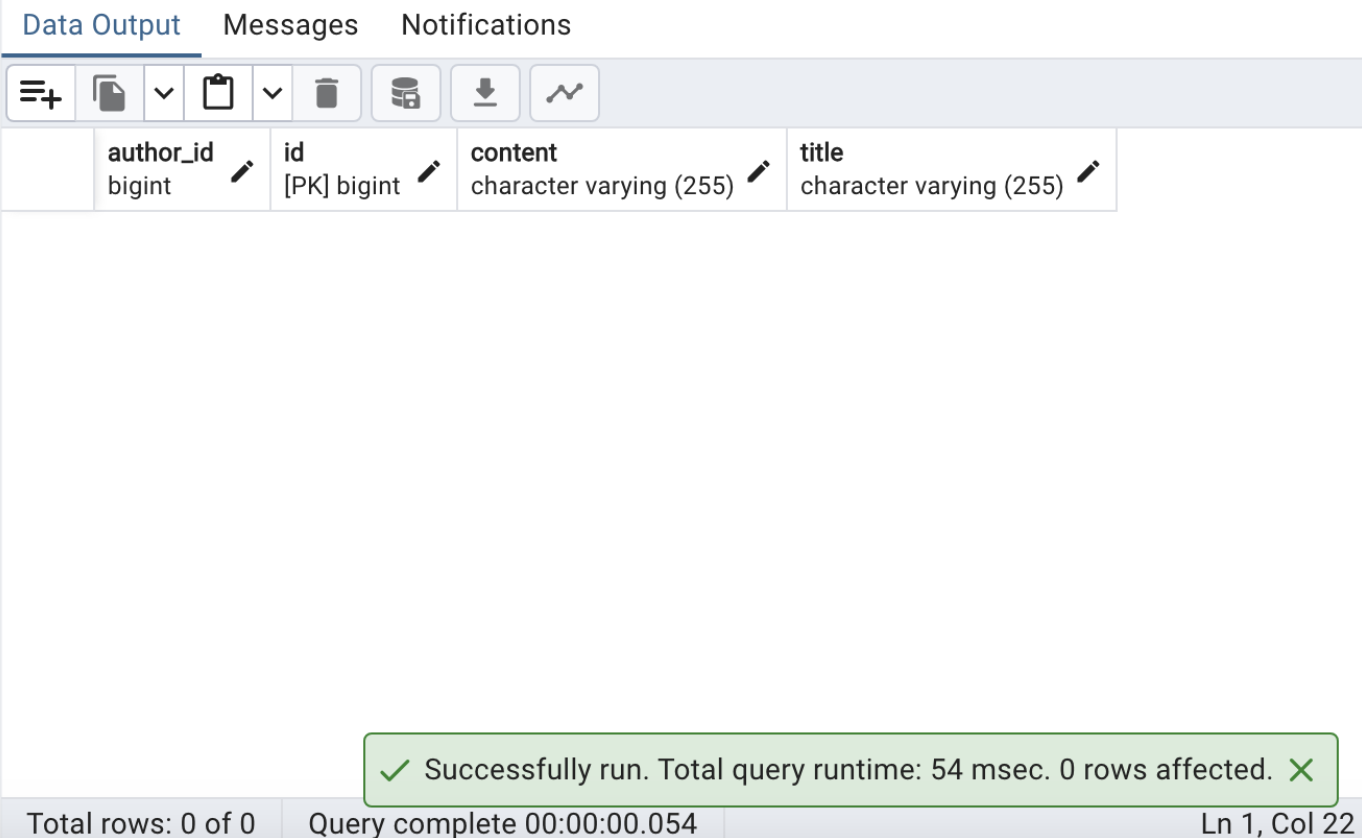Download the results as a file
The image size is (1362, 838).
click(485, 94)
